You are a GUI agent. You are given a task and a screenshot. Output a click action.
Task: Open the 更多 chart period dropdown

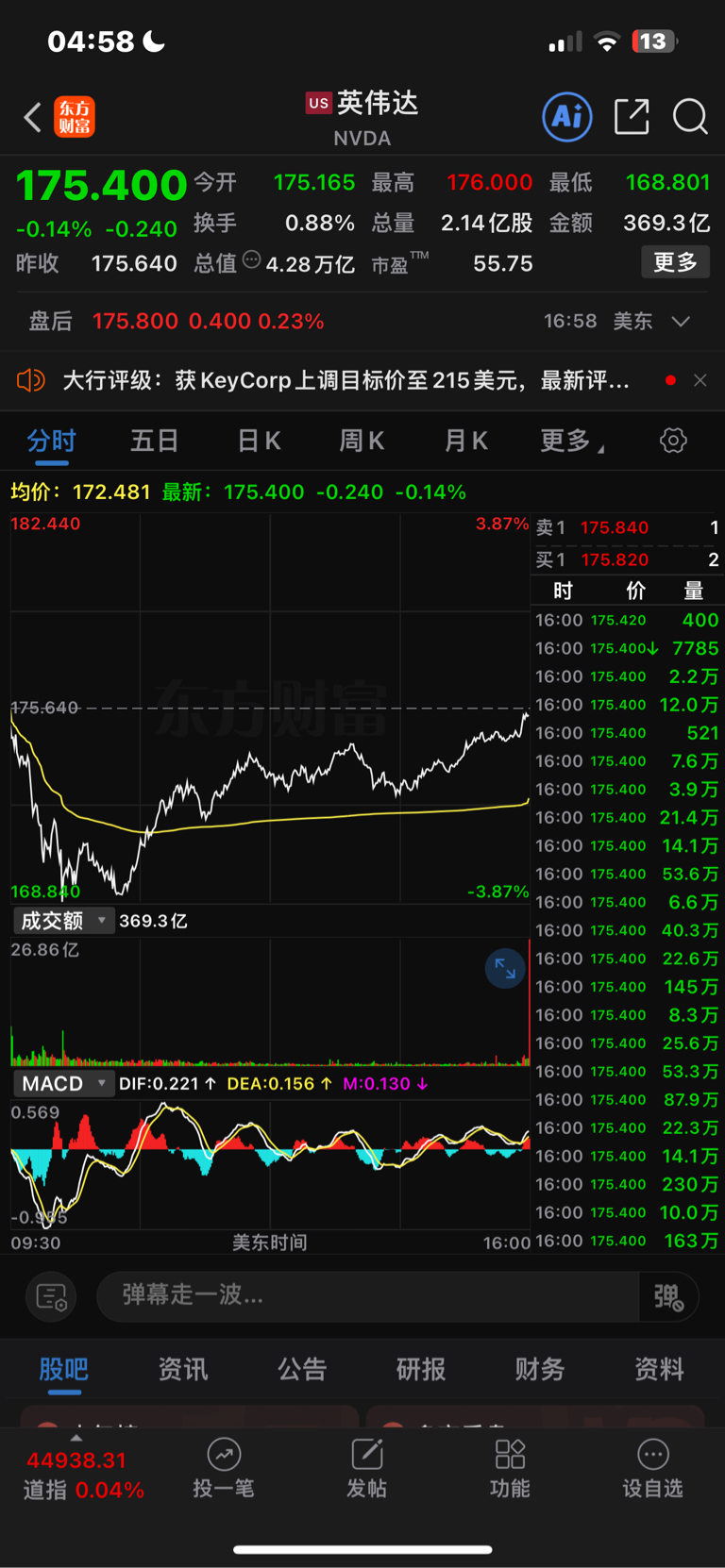(x=572, y=441)
